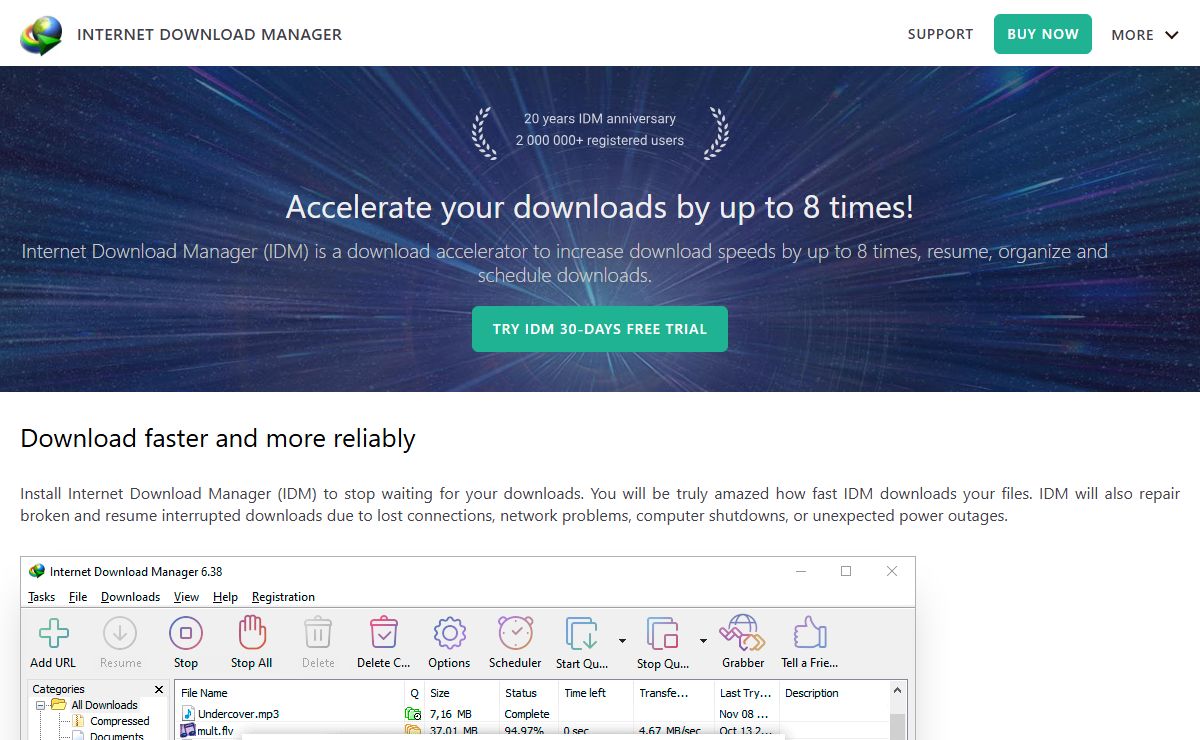This screenshot has height=740, width=1200.
Task: Minimize the Internet Download Manager window
Action: [x=801, y=571]
